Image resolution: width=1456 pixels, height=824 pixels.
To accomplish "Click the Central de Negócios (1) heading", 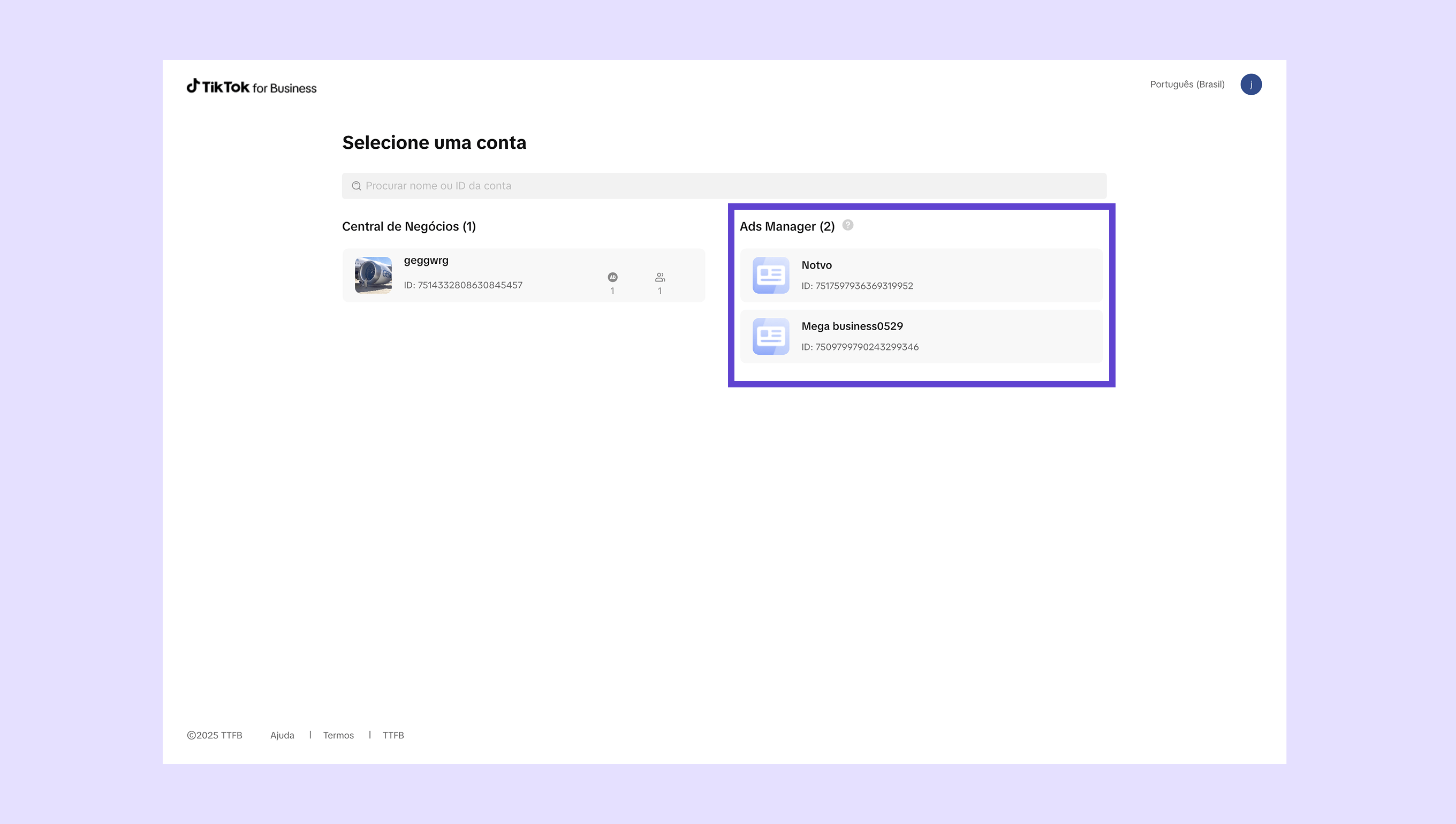I will 409,226.
